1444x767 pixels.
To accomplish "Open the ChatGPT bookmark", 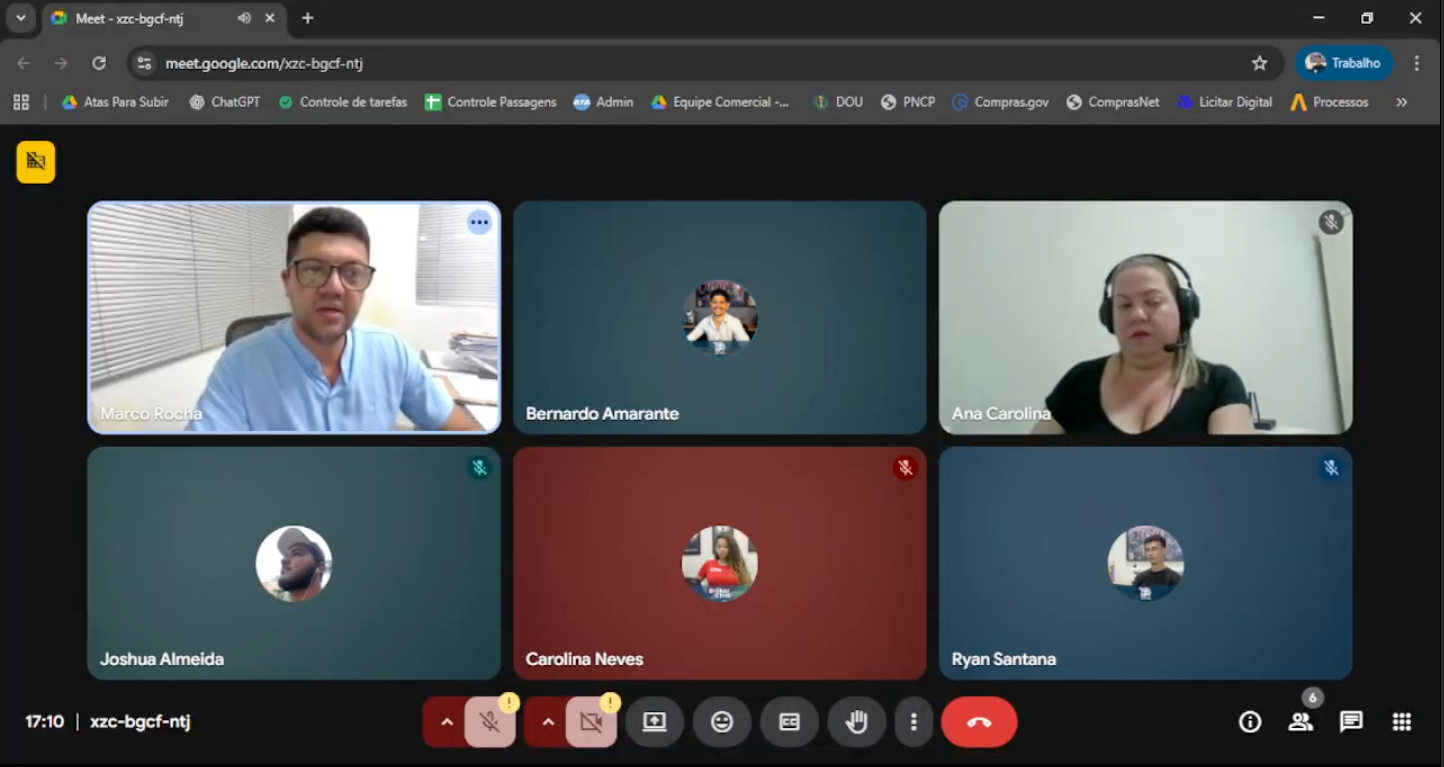I will tap(224, 101).
